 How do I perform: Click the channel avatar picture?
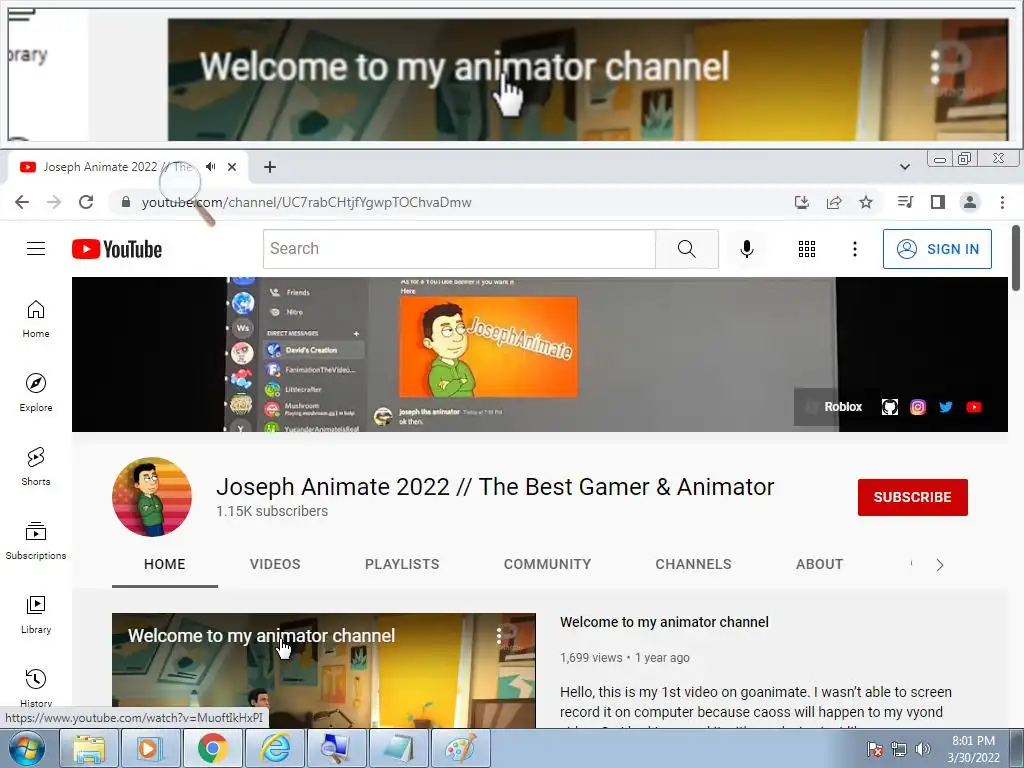coord(152,497)
